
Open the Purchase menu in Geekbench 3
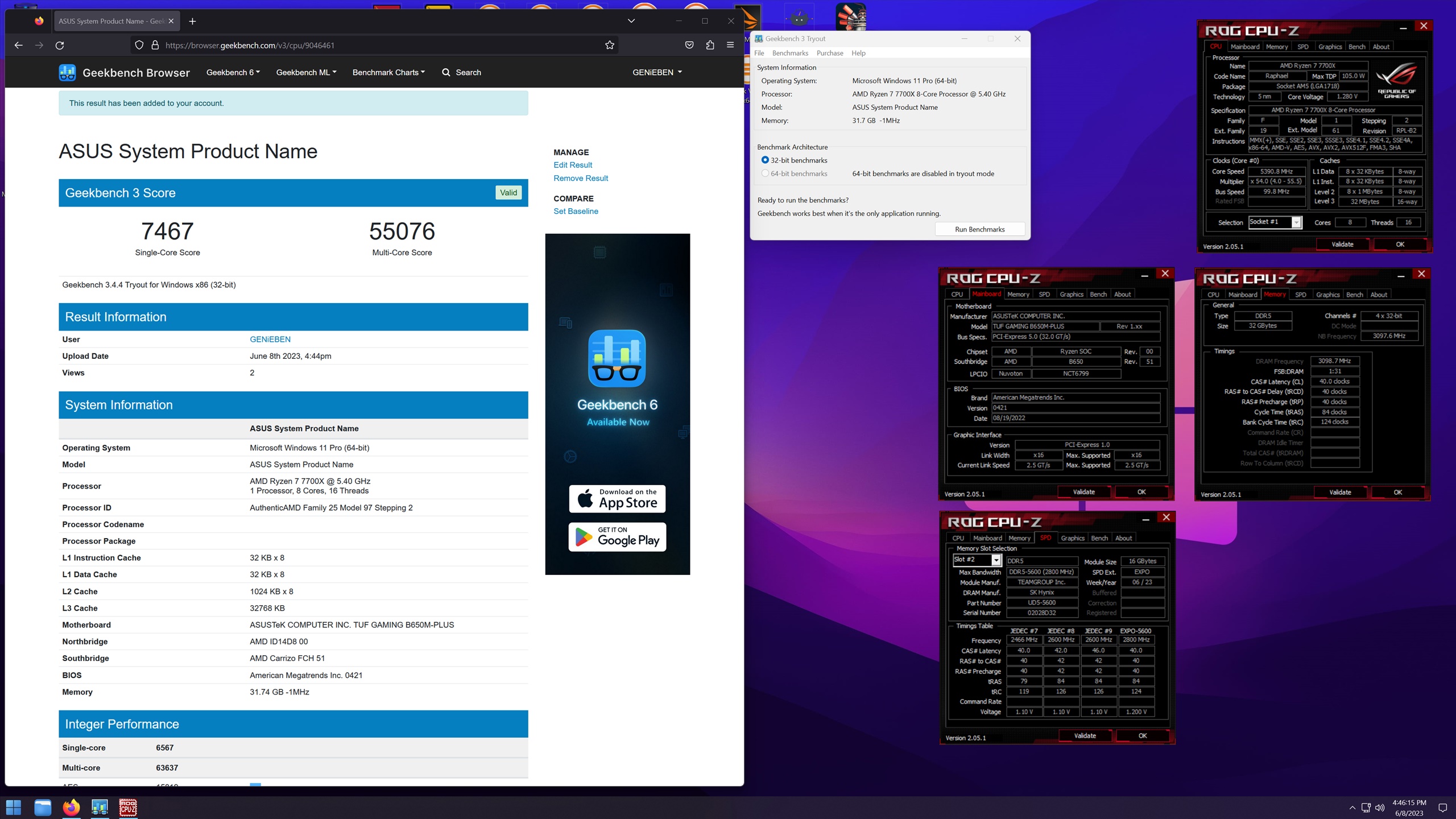coord(830,53)
